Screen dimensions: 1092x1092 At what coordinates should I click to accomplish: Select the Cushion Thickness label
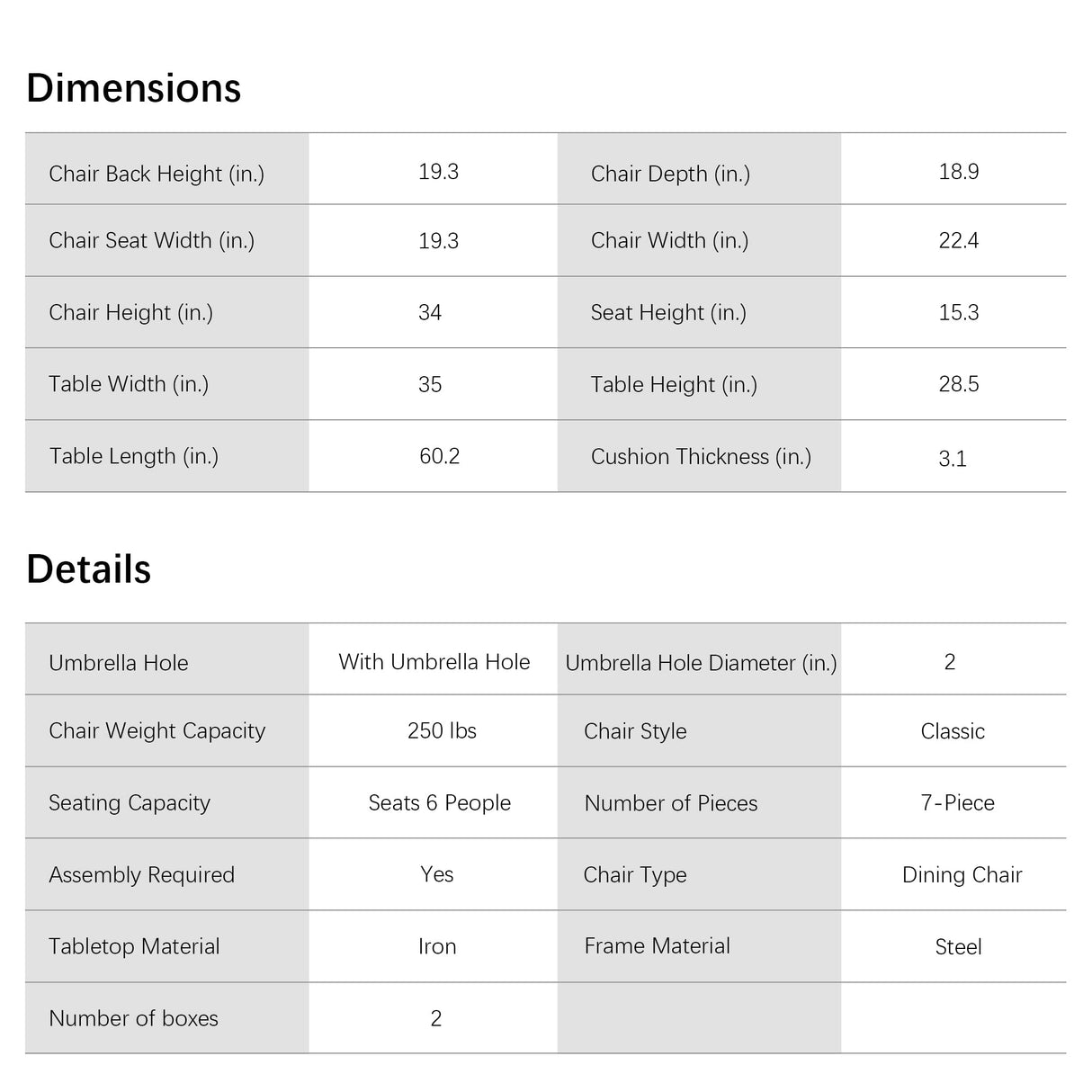(701, 456)
